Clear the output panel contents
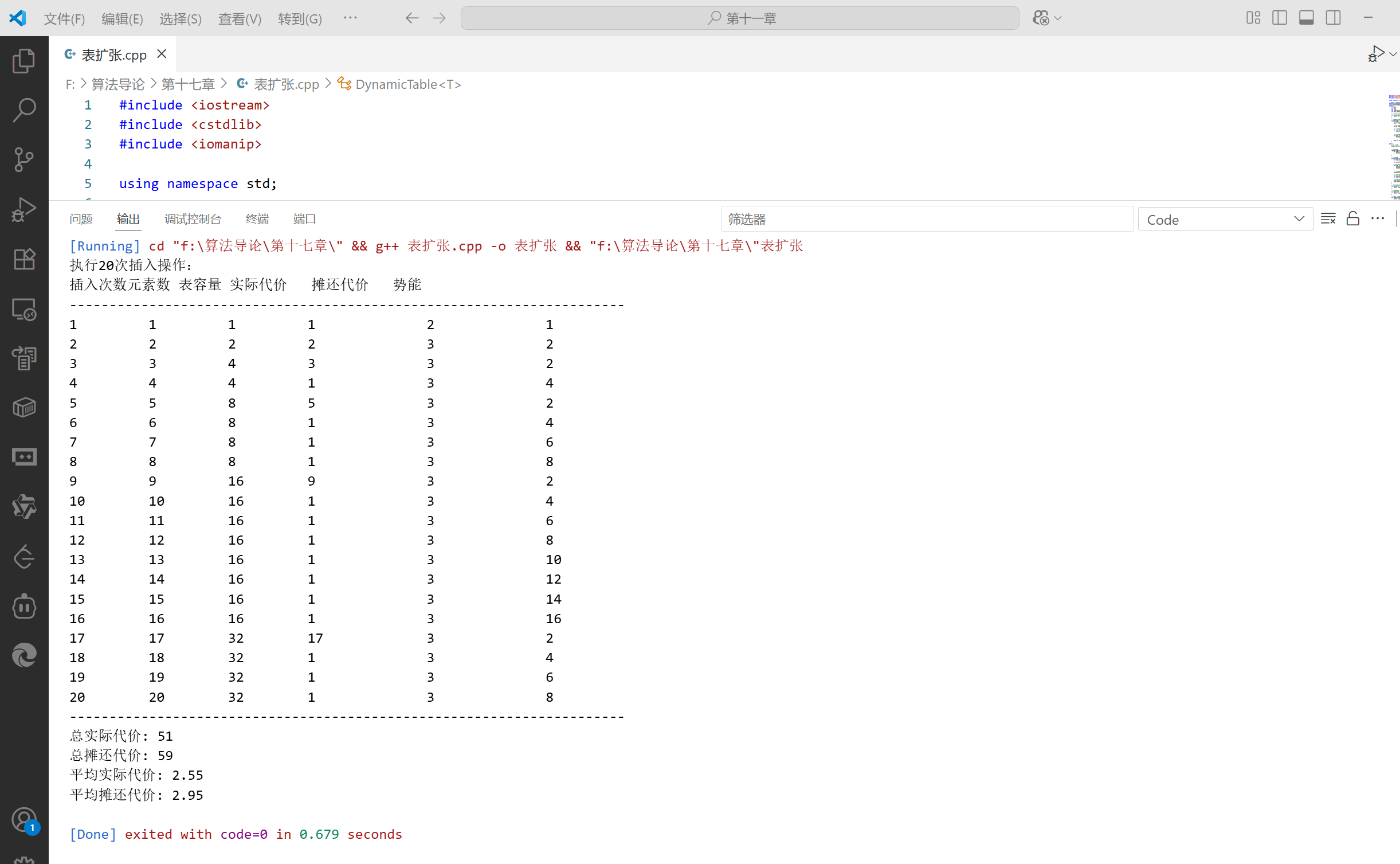The image size is (1400, 864). pyautogui.click(x=1328, y=219)
